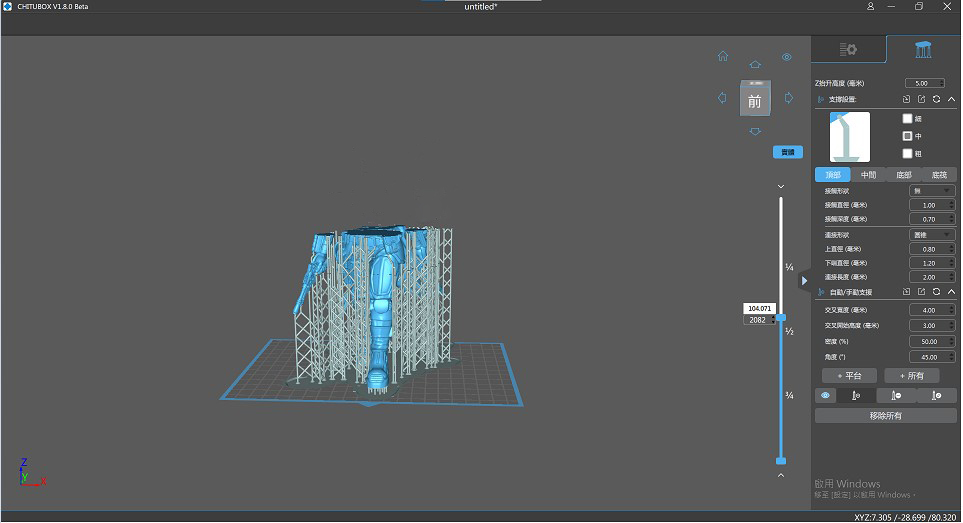Click the layer slider handle
The image size is (963, 523).
click(x=781, y=318)
